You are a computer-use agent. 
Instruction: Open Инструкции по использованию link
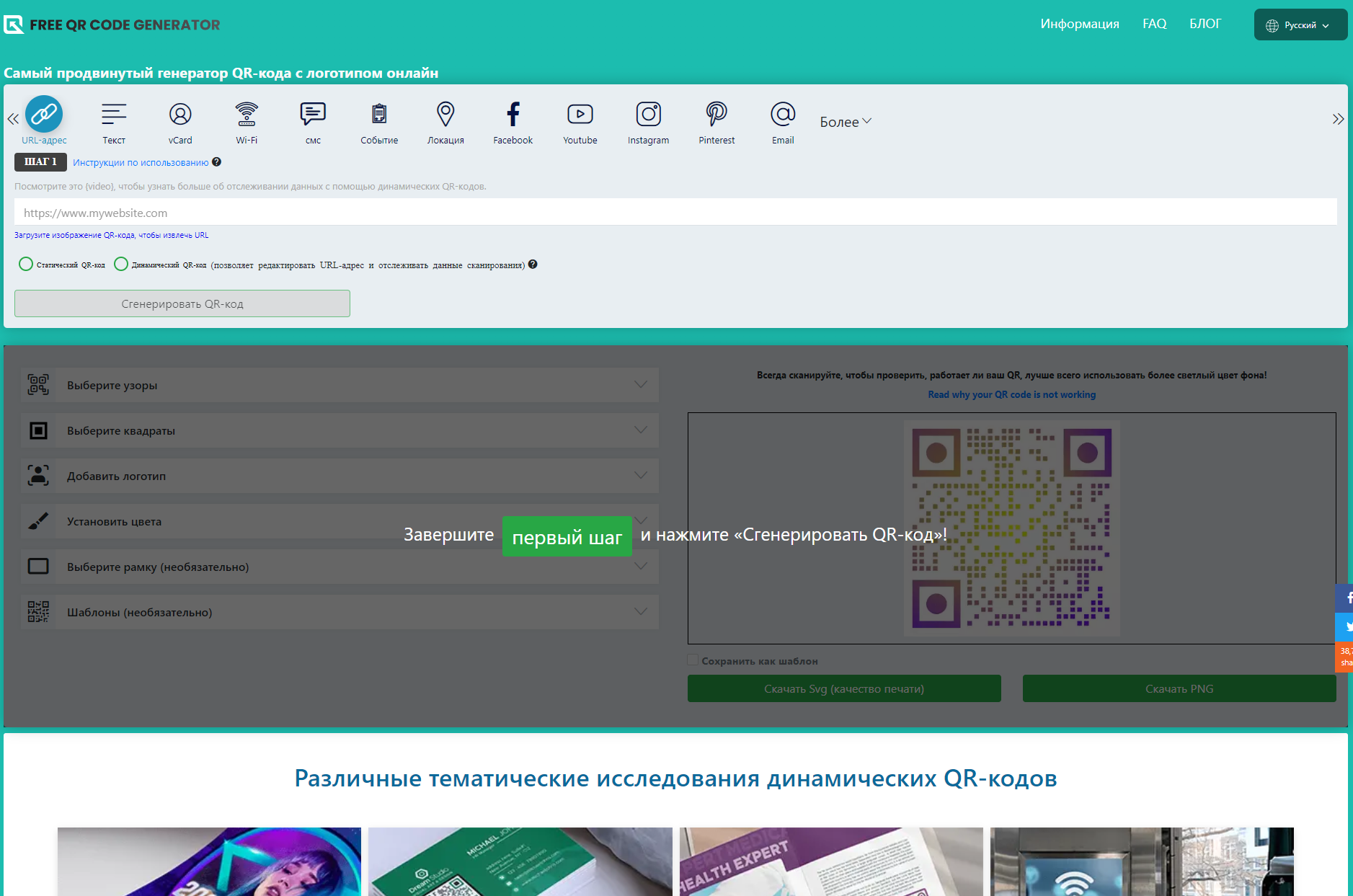[x=141, y=163]
